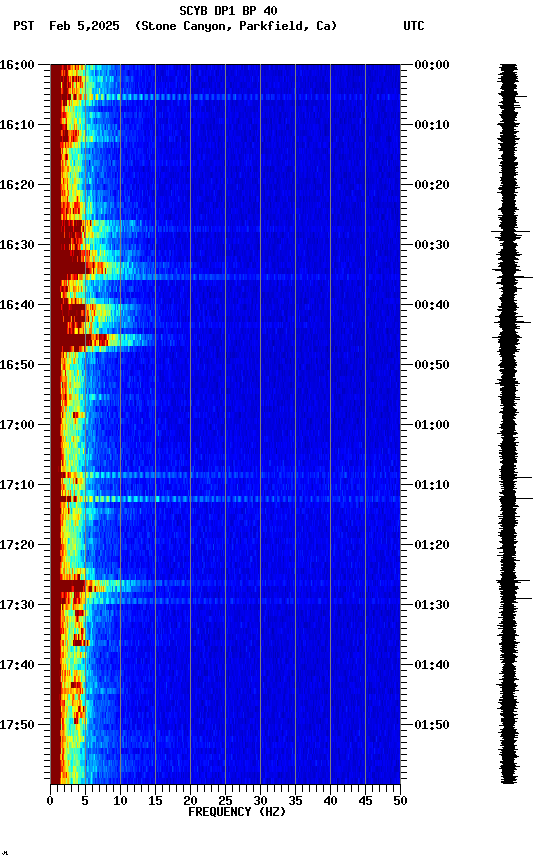
Task: Click the PST time label 16:10
Action: (x=17, y=125)
